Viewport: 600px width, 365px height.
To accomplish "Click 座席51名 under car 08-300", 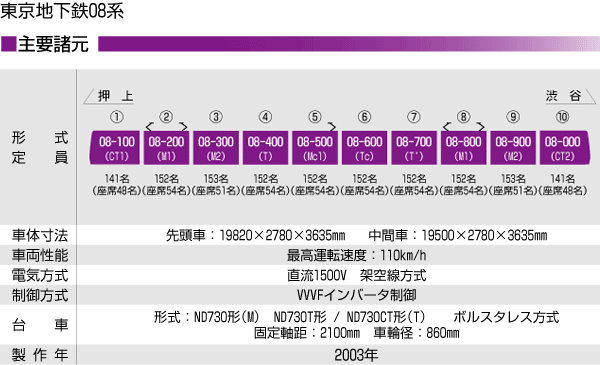I will pyautogui.click(x=216, y=191).
